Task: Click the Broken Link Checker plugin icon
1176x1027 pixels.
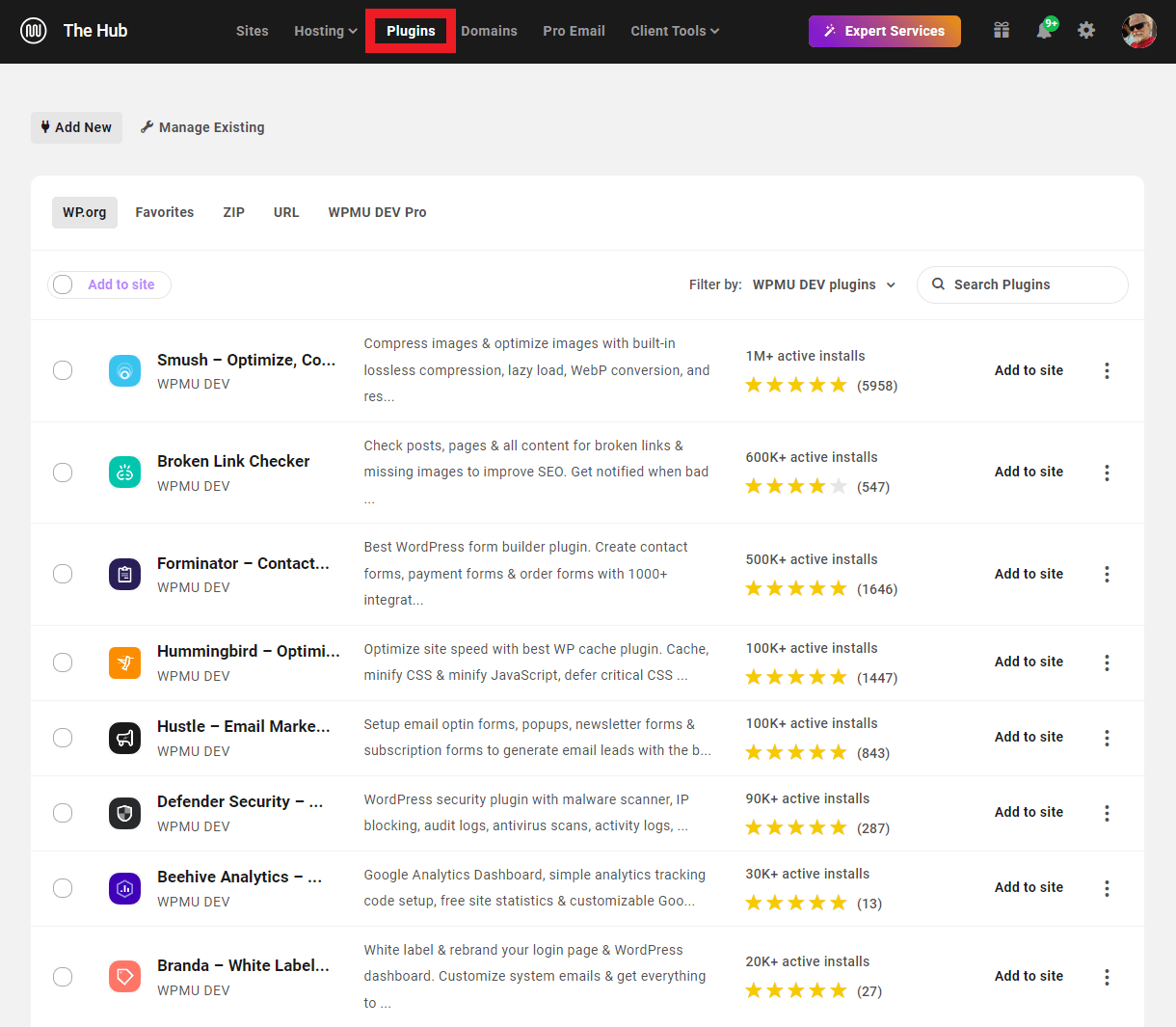Action: tap(125, 473)
